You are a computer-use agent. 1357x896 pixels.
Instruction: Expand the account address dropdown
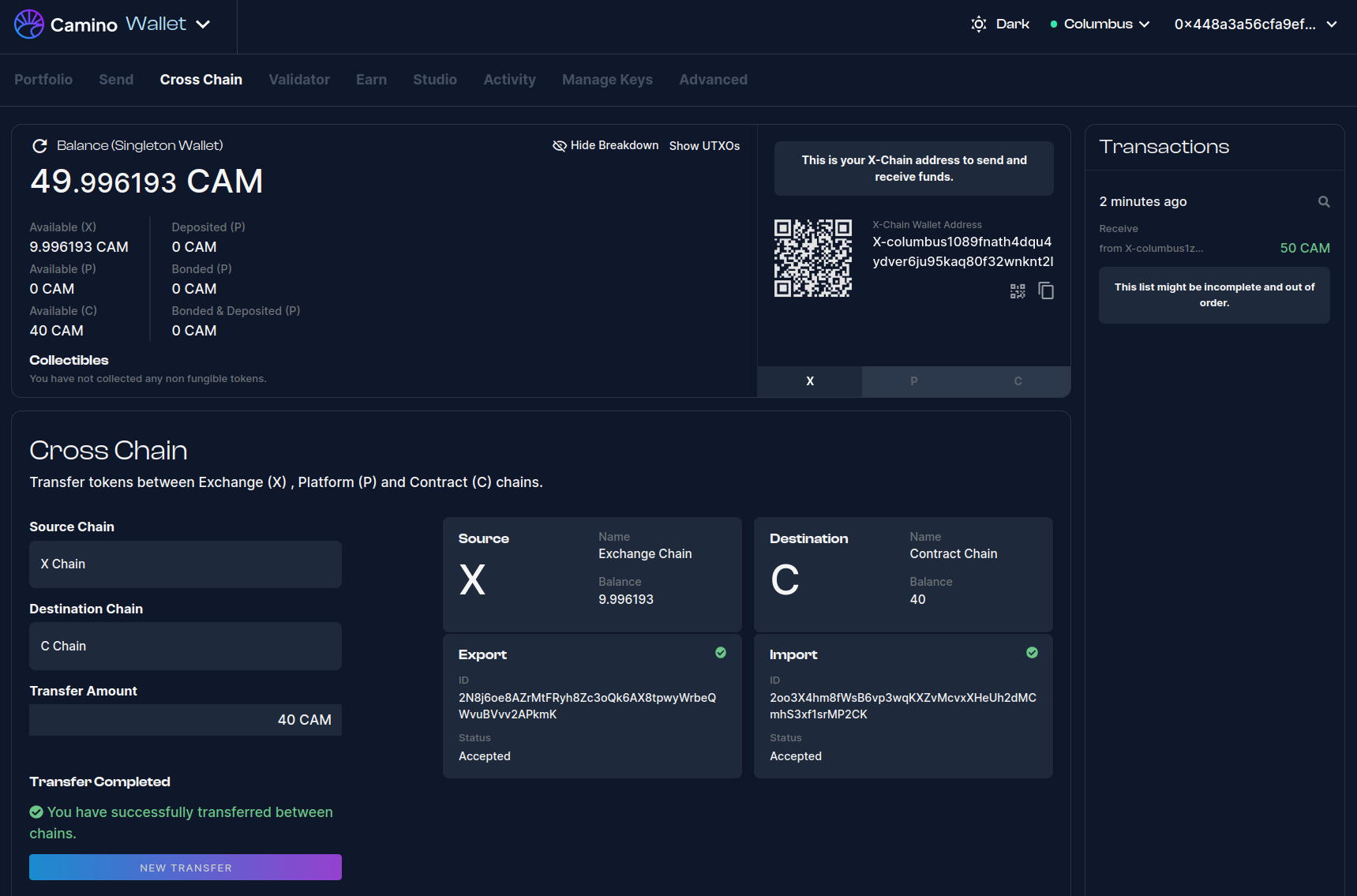click(1255, 24)
